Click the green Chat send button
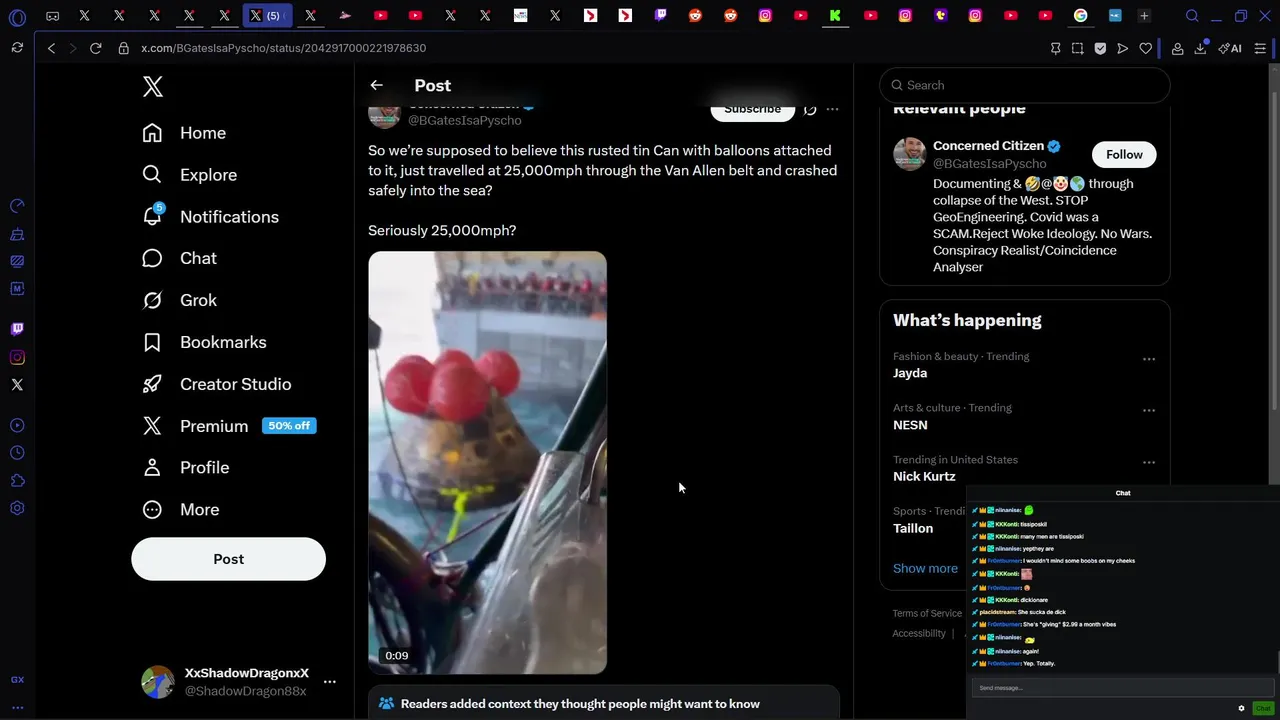1280x720 pixels. (x=1263, y=708)
